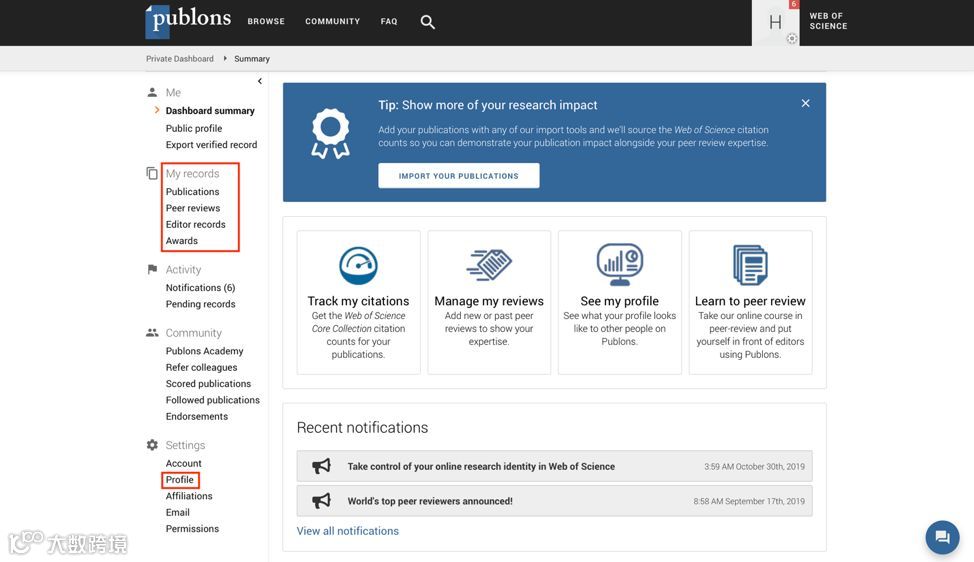Screen dimensions: 974x562
Task: Select Dashboard summary in sidebar
Action: click(210, 111)
